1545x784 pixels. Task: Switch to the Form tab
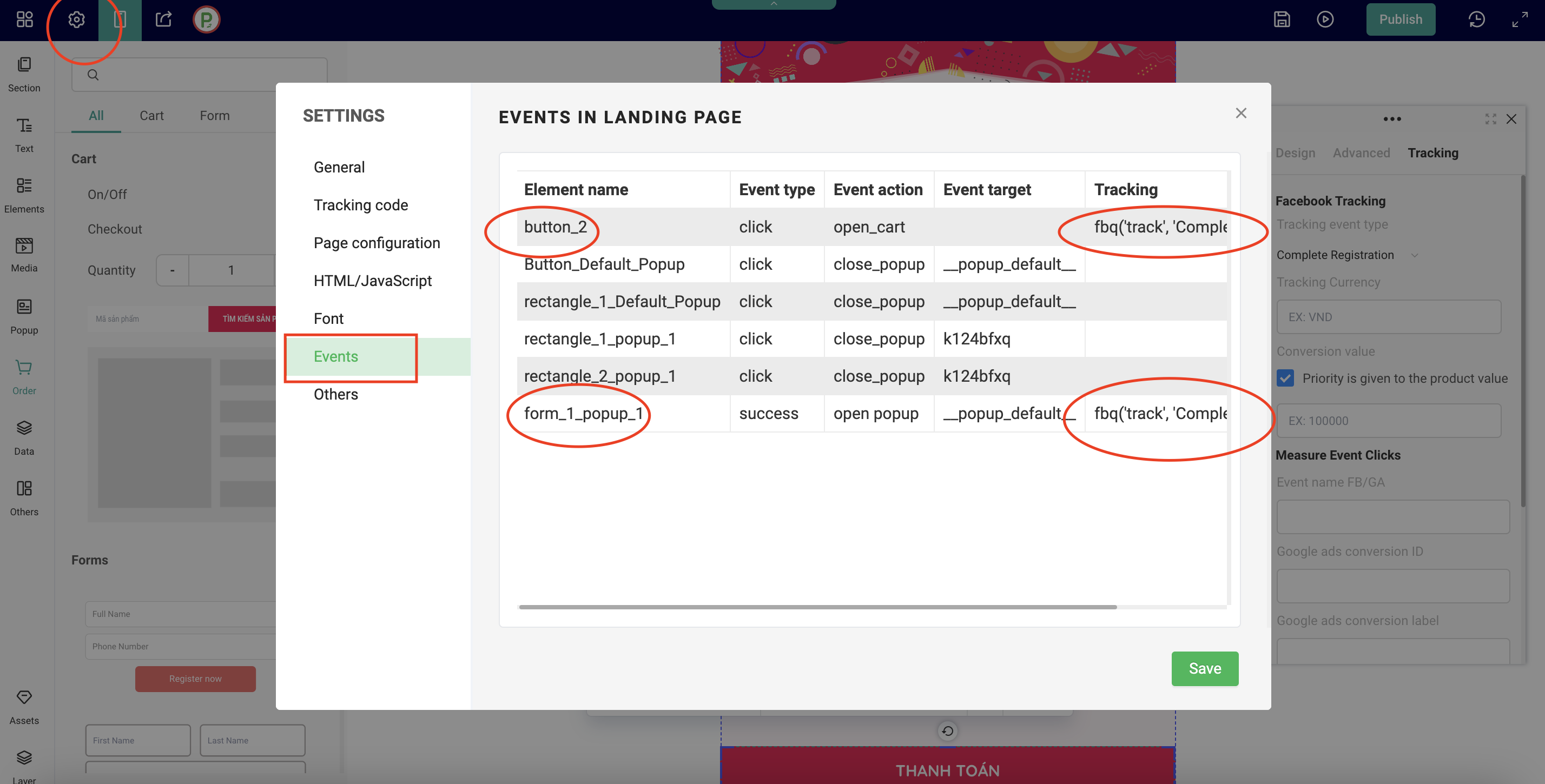point(215,115)
